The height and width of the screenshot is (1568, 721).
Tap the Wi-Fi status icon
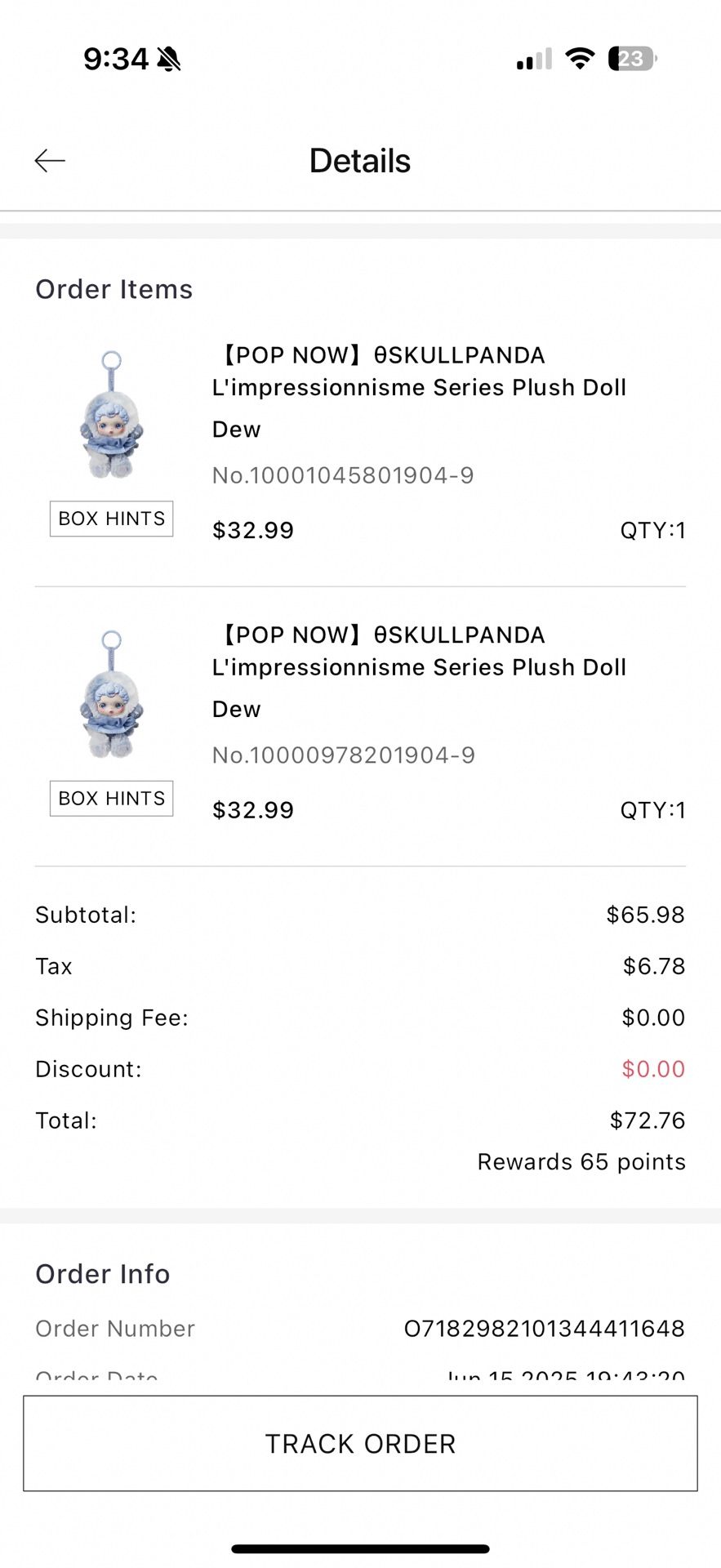click(x=580, y=59)
